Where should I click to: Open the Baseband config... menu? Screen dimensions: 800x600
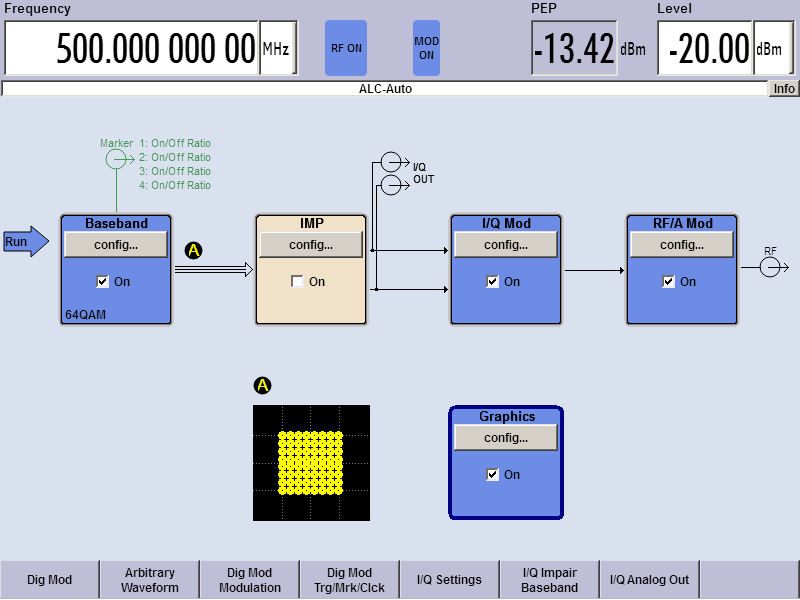click(x=116, y=245)
